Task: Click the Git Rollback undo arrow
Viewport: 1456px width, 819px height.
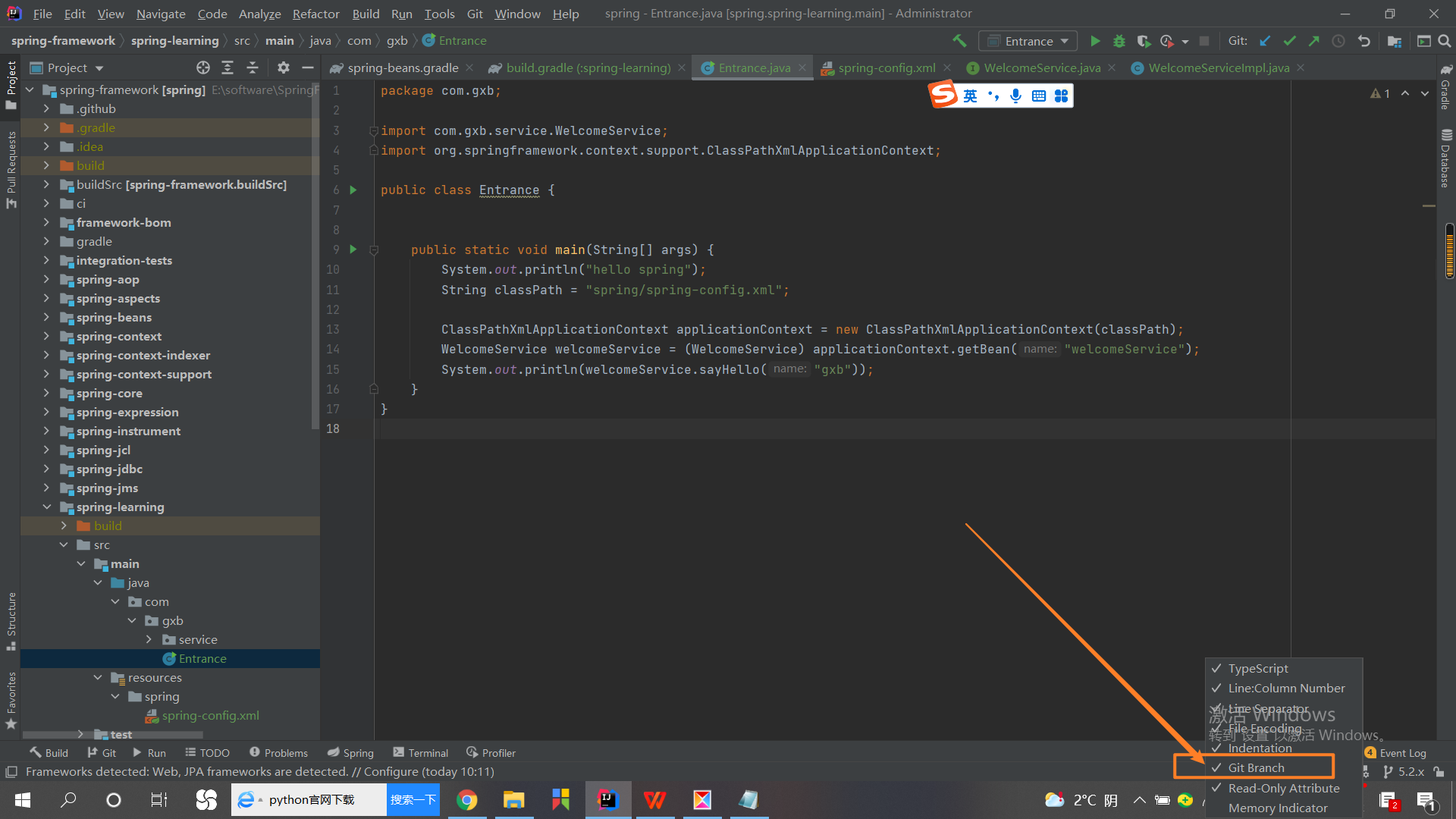Action: (1363, 41)
